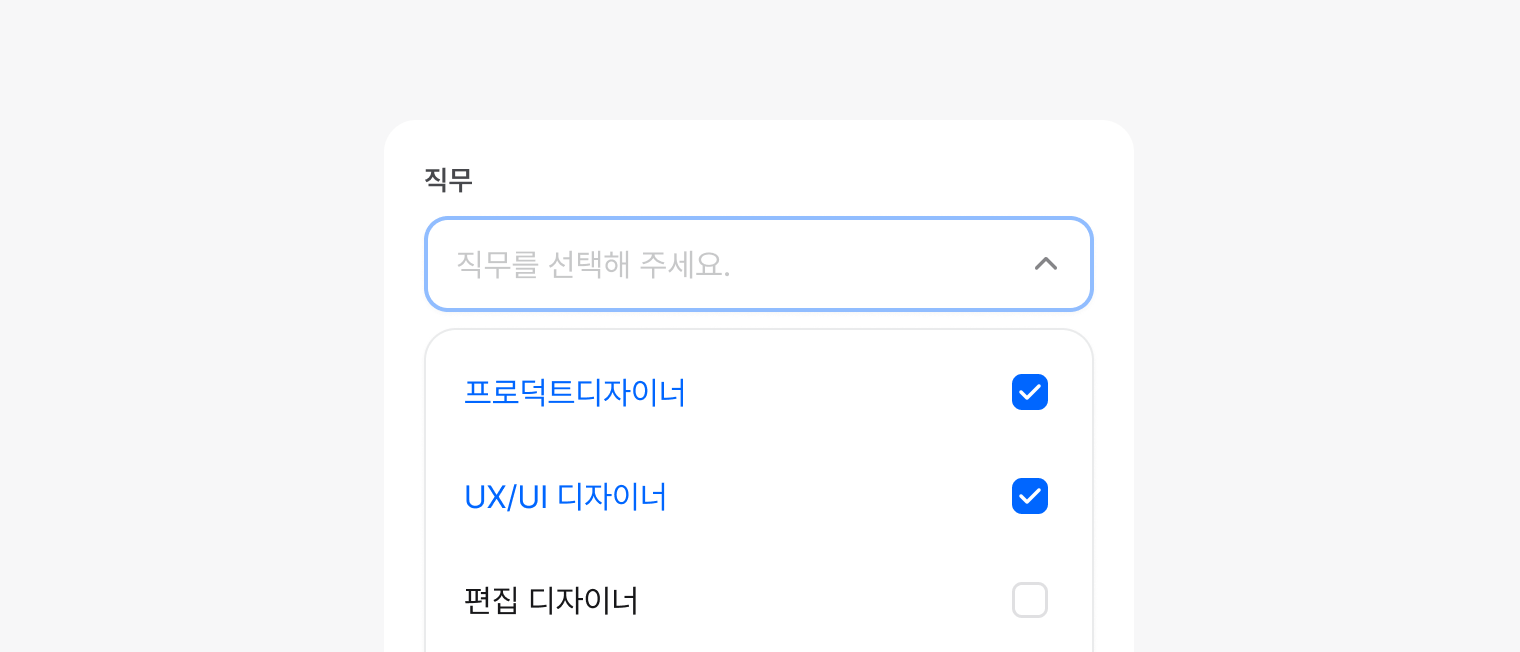This screenshot has height=652, width=1520.
Task: Click the 직무 field label
Action: click(x=448, y=180)
